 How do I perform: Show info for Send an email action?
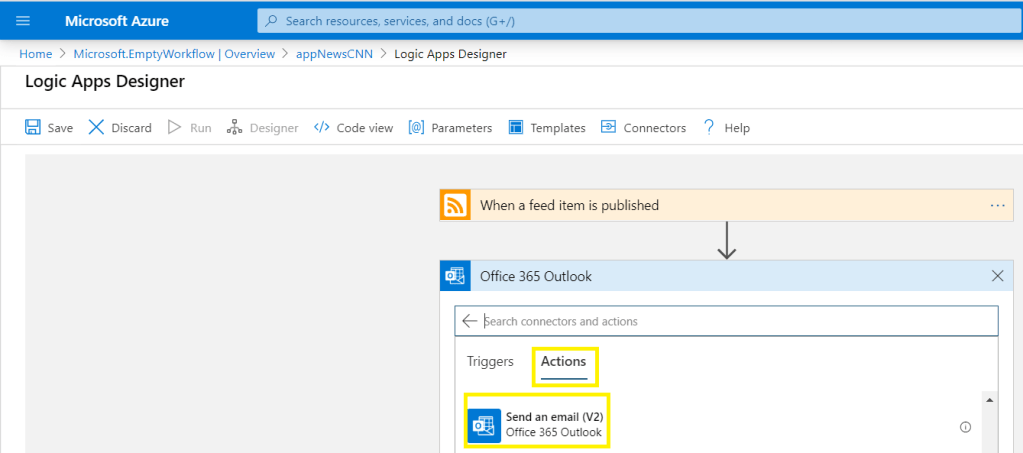965,427
